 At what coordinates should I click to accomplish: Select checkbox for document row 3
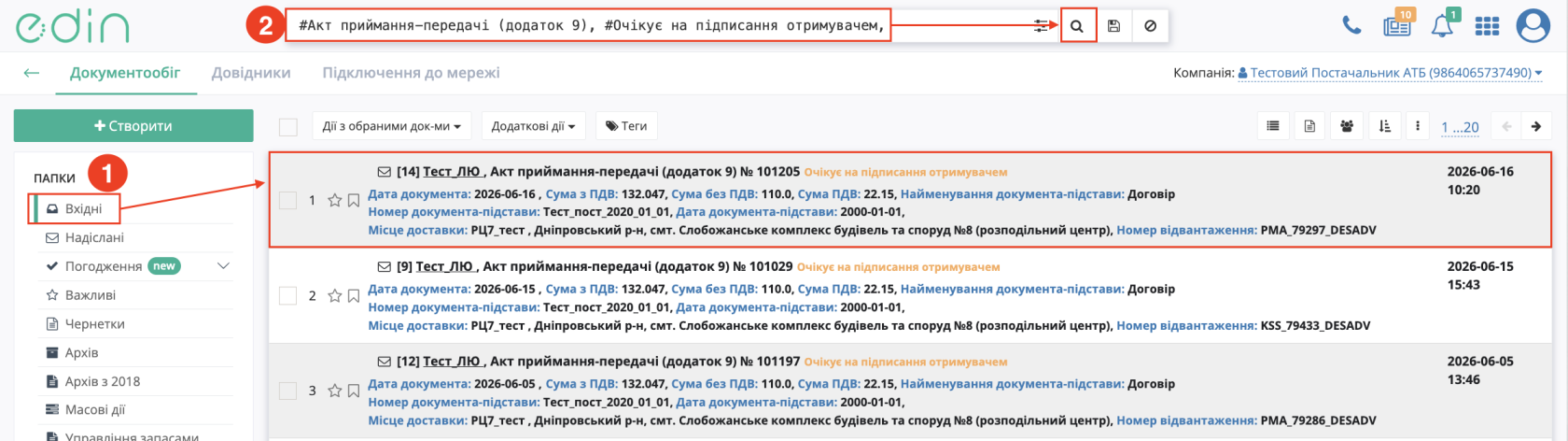[x=288, y=391]
